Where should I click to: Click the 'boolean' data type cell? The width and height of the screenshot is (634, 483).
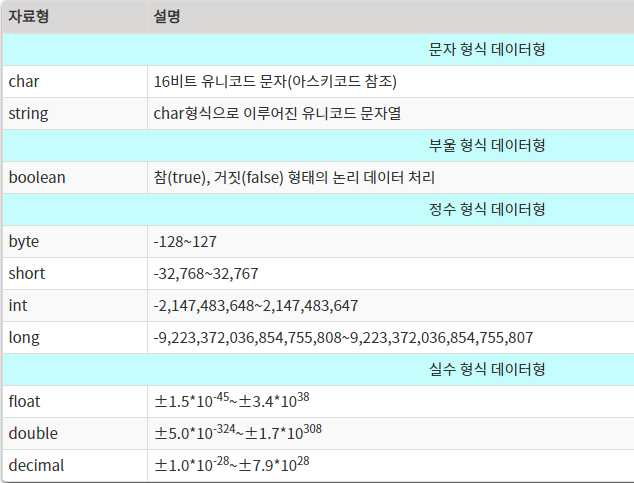pyautogui.click(x=75, y=177)
